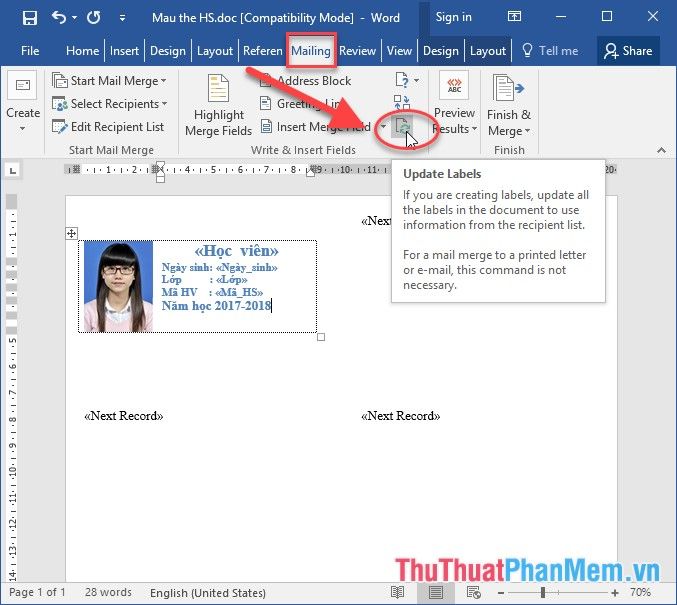The width and height of the screenshot is (677, 605).
Task: Insert an Address Block
Action: tap(304, 81)
